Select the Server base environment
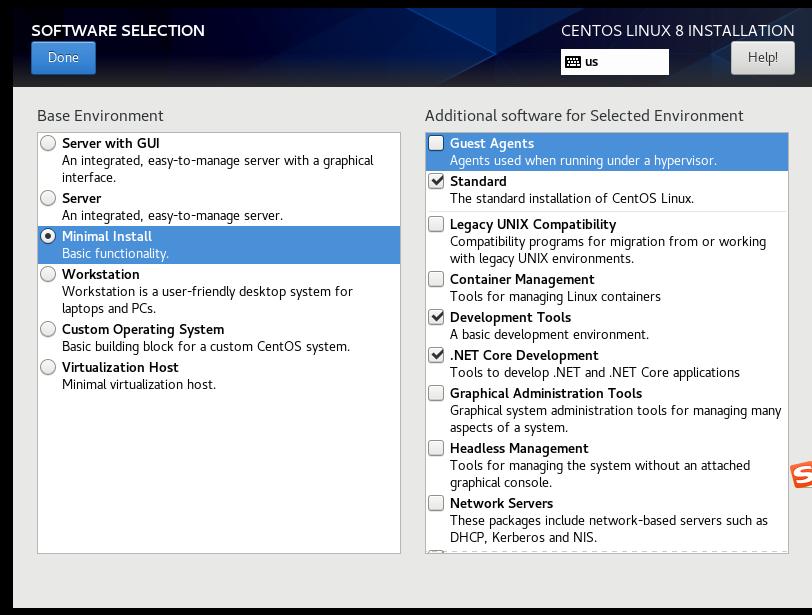Screen dimensions: 812x615 pyautogui.click(x=48, y=199)
